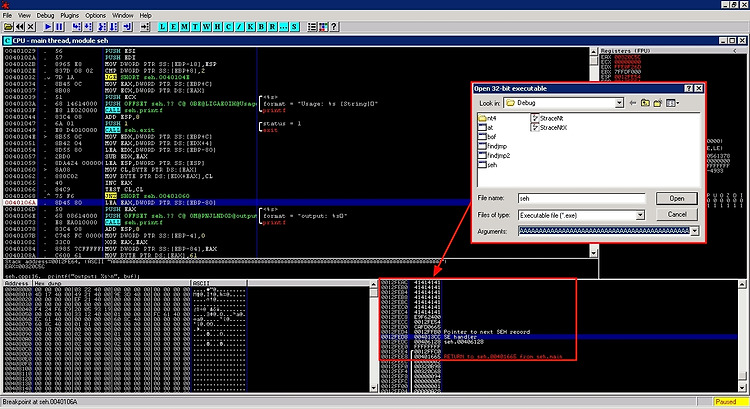Select the seh file in list

click(x=488, y=165)
